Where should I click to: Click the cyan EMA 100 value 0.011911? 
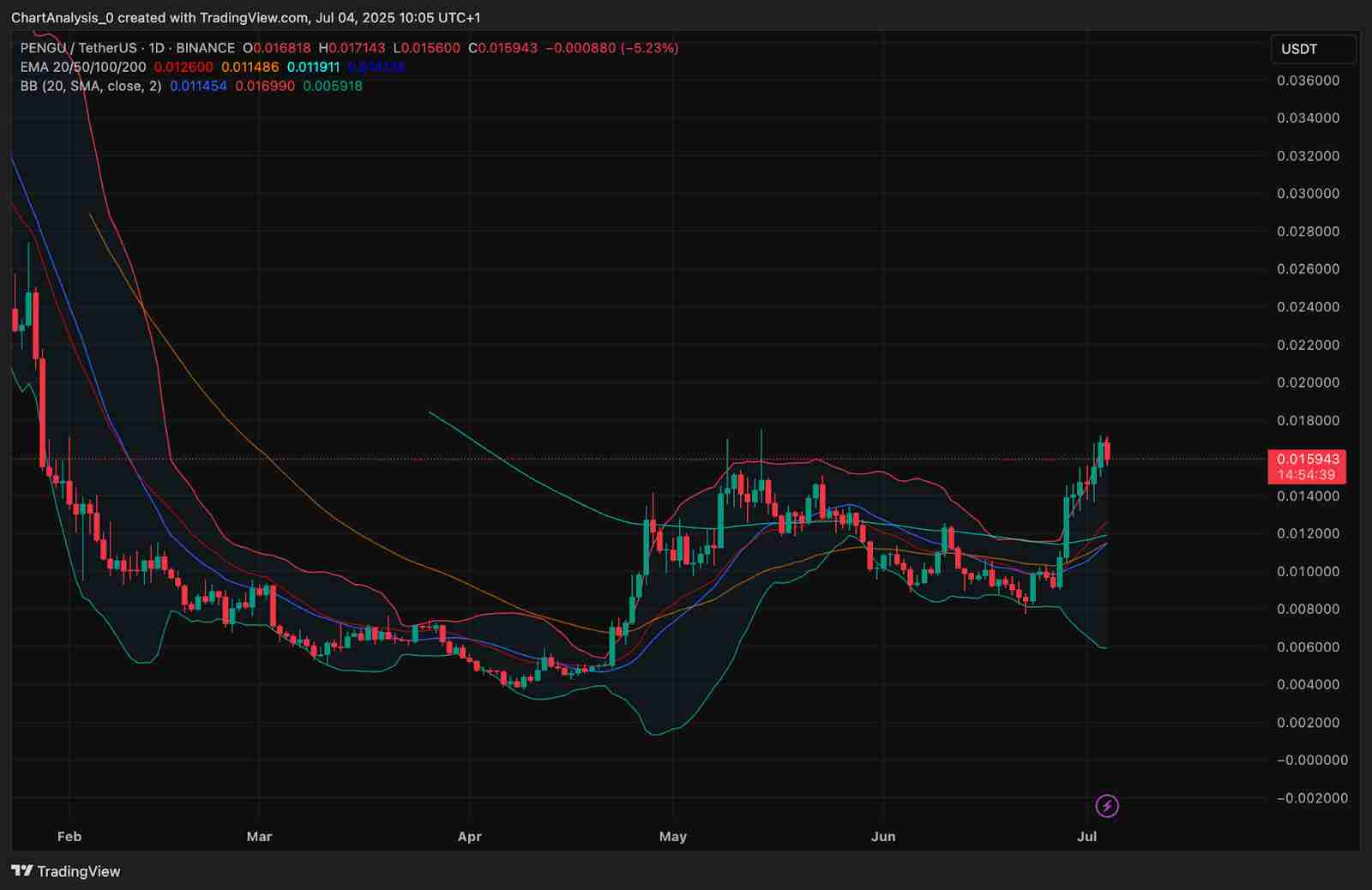pyautogui.click(x=313, y=67)
